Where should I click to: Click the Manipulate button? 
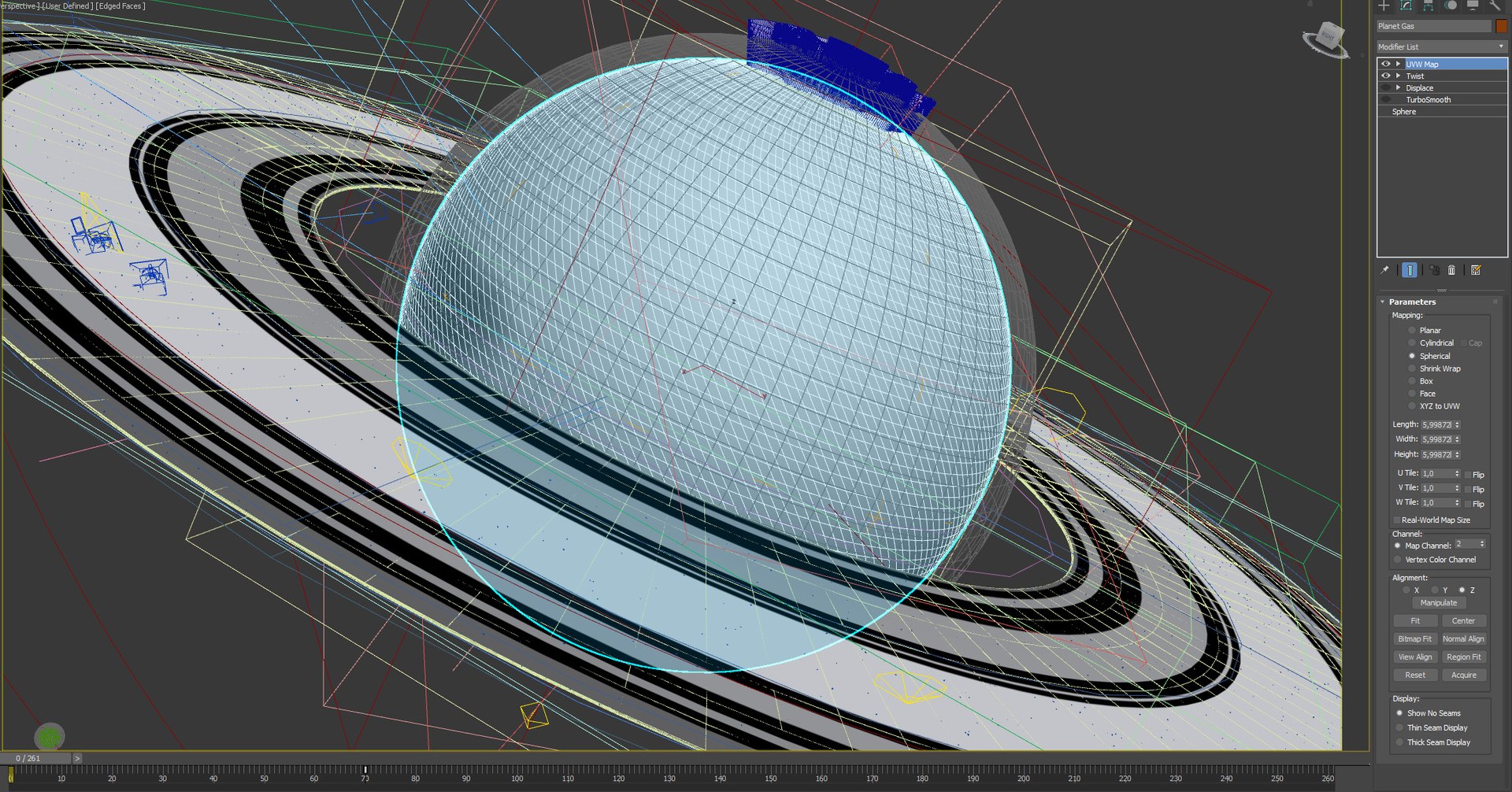pyautogui.click(x=1439, y=603)
